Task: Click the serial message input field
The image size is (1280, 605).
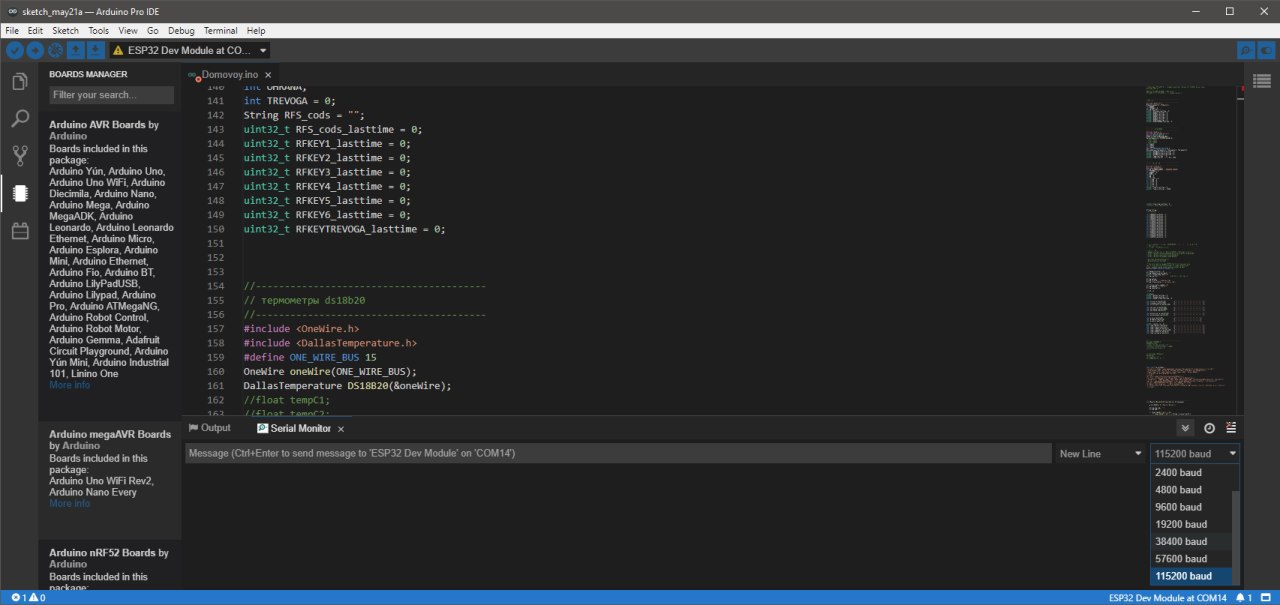Action: [618, 454]
